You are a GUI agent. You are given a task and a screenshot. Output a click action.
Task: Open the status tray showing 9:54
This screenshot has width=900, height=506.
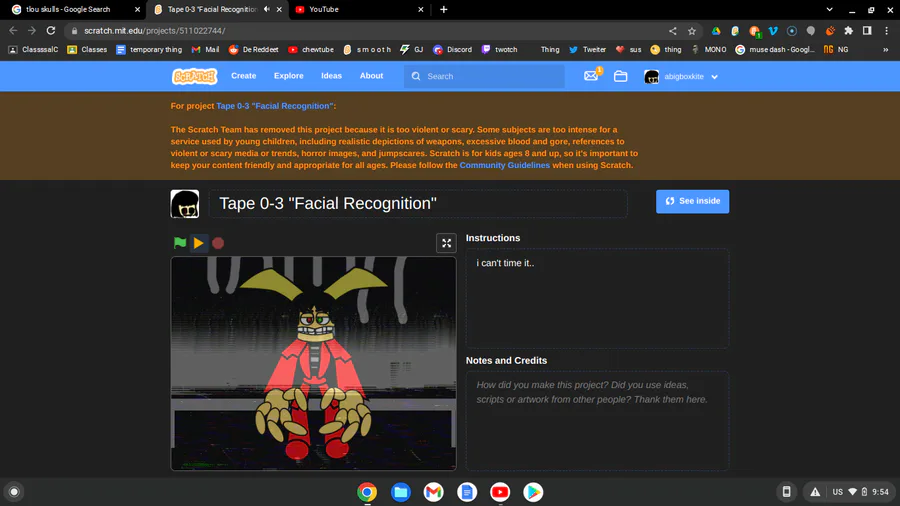point(849,492)
